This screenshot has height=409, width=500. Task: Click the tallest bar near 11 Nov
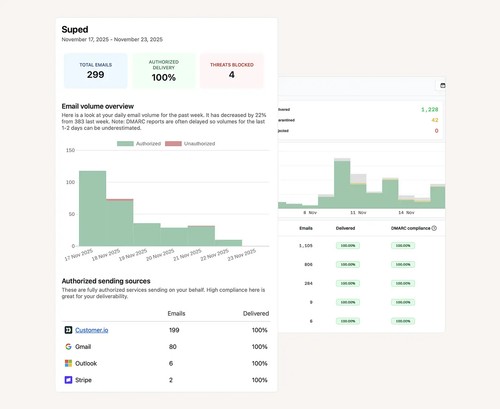[342, 183]
